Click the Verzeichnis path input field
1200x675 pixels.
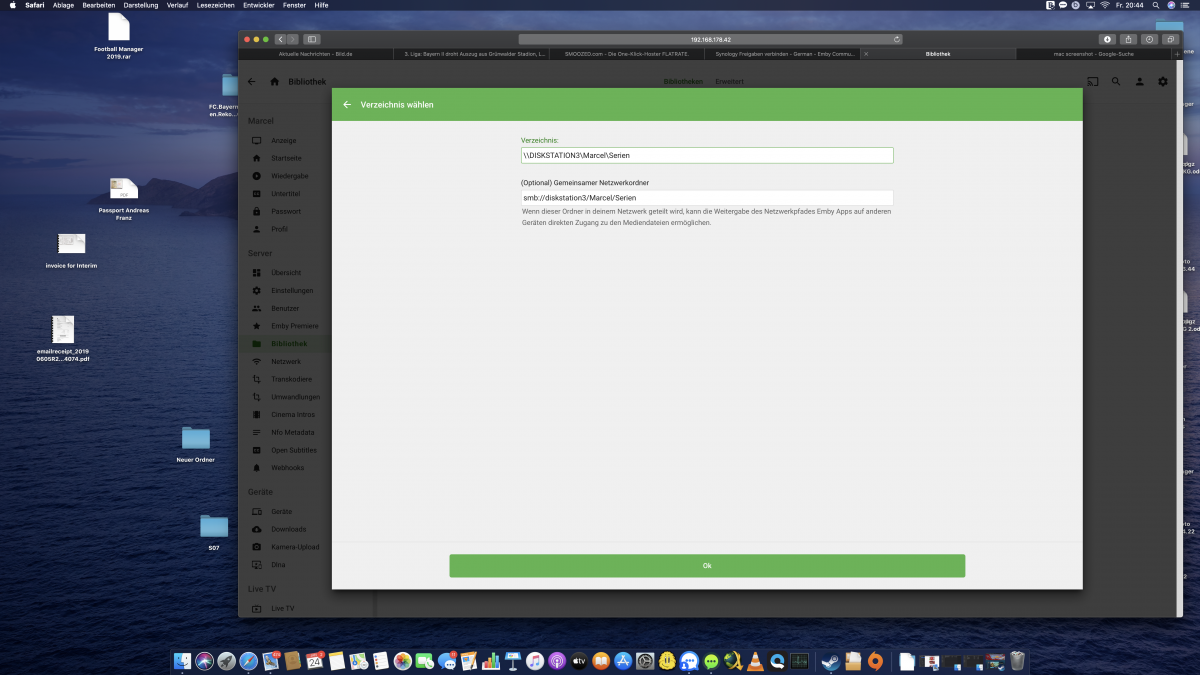[707, 155]
